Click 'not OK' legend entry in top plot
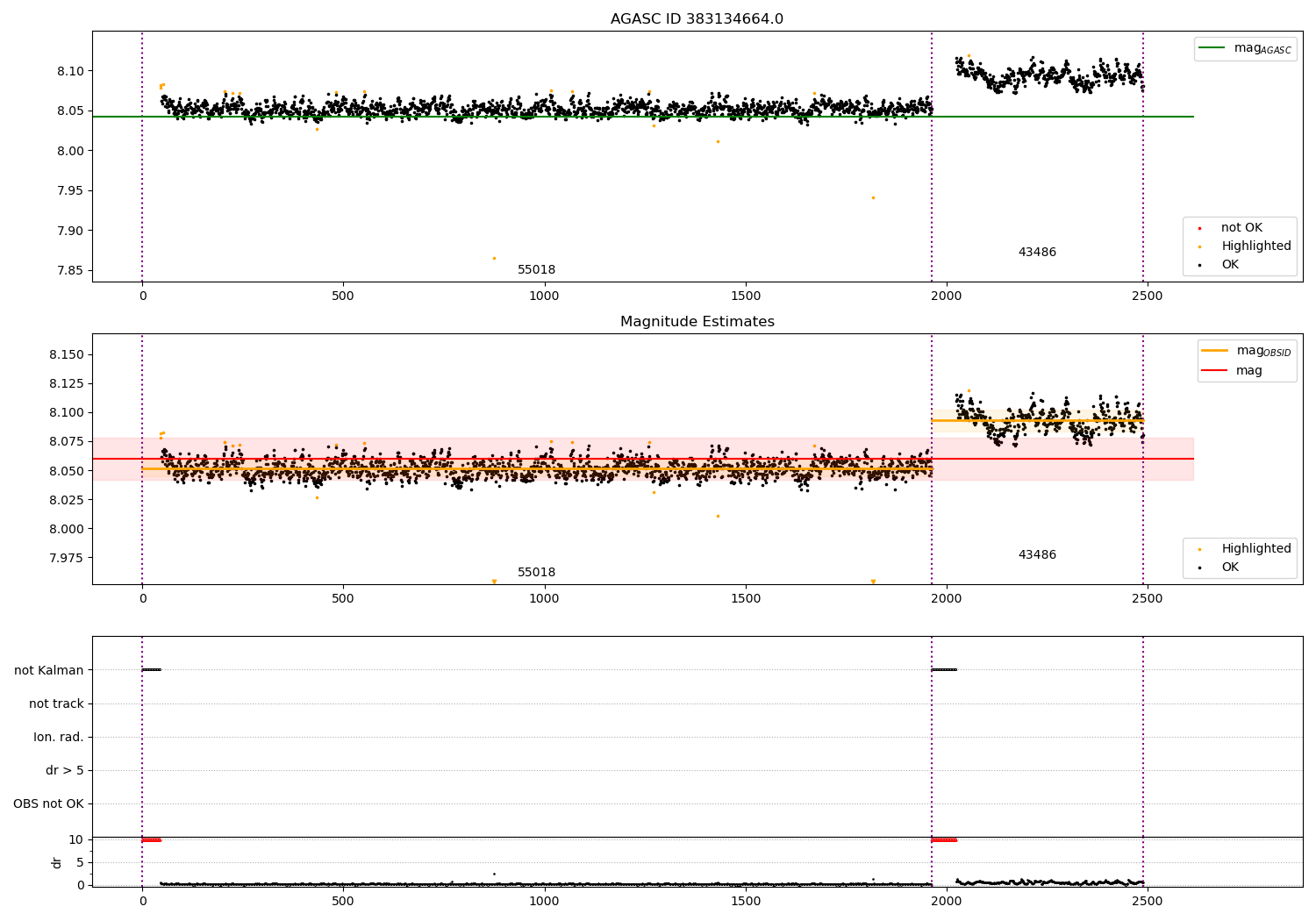 [1231, 228]
